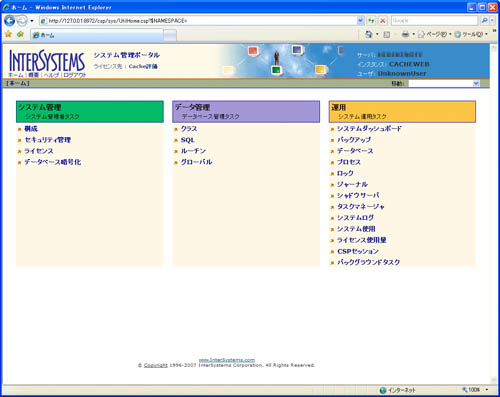
Task: Open the ジャーナル link
Action: tap(352, 184)
